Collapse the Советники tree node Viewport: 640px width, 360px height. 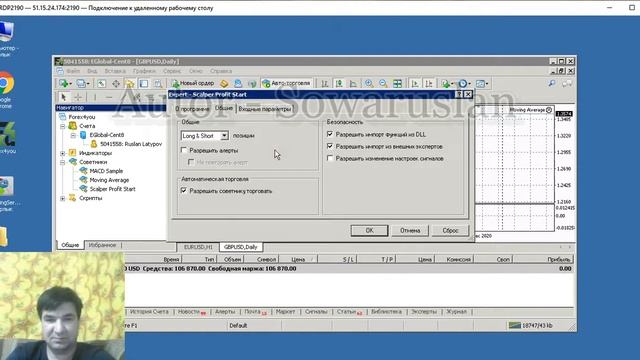(x=63, y=162)
